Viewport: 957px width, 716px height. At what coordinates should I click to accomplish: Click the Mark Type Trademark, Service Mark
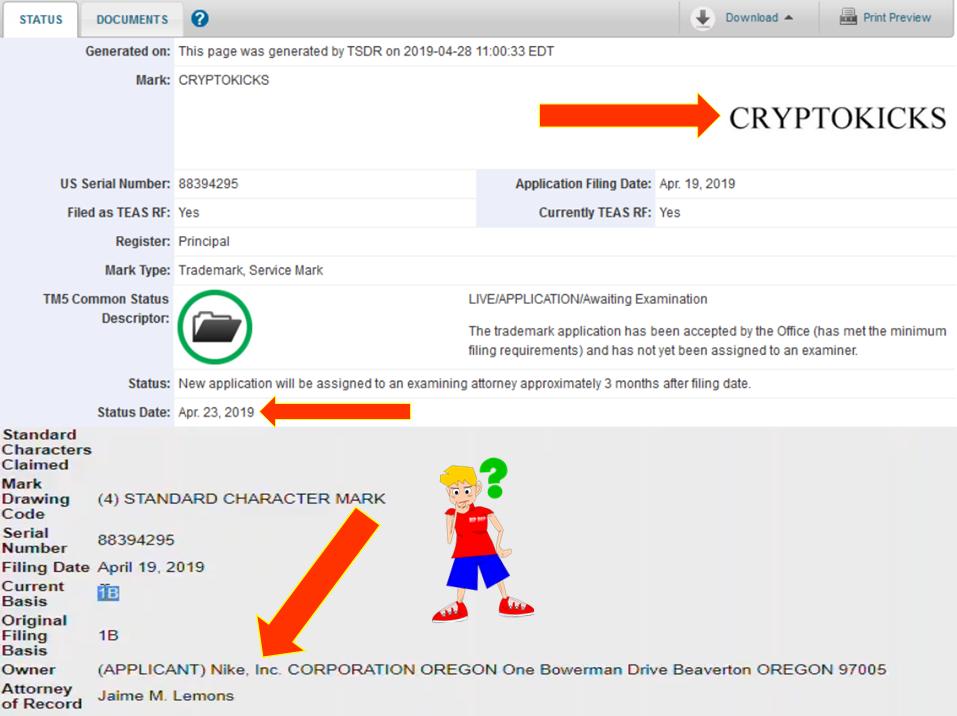click(250, 270)
